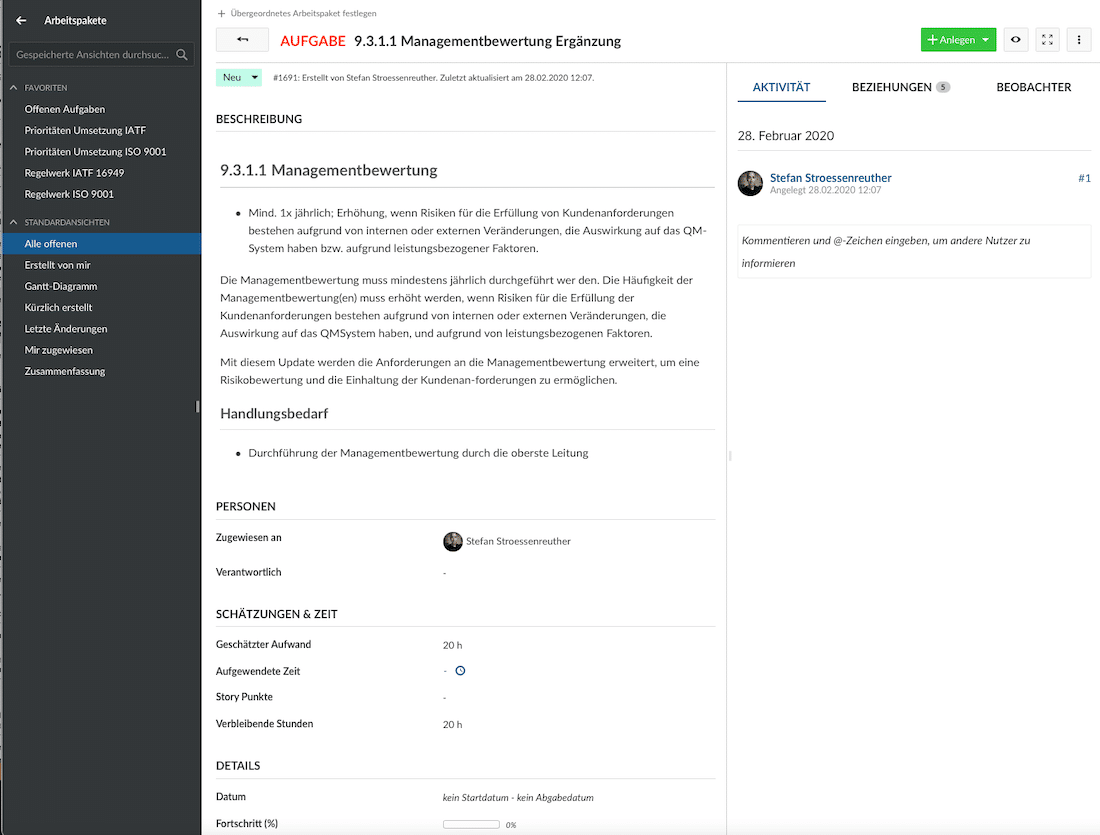Enter fullscreen view with the expand icon
This screenshot has width=1100, height=835.
[1047, 40]
